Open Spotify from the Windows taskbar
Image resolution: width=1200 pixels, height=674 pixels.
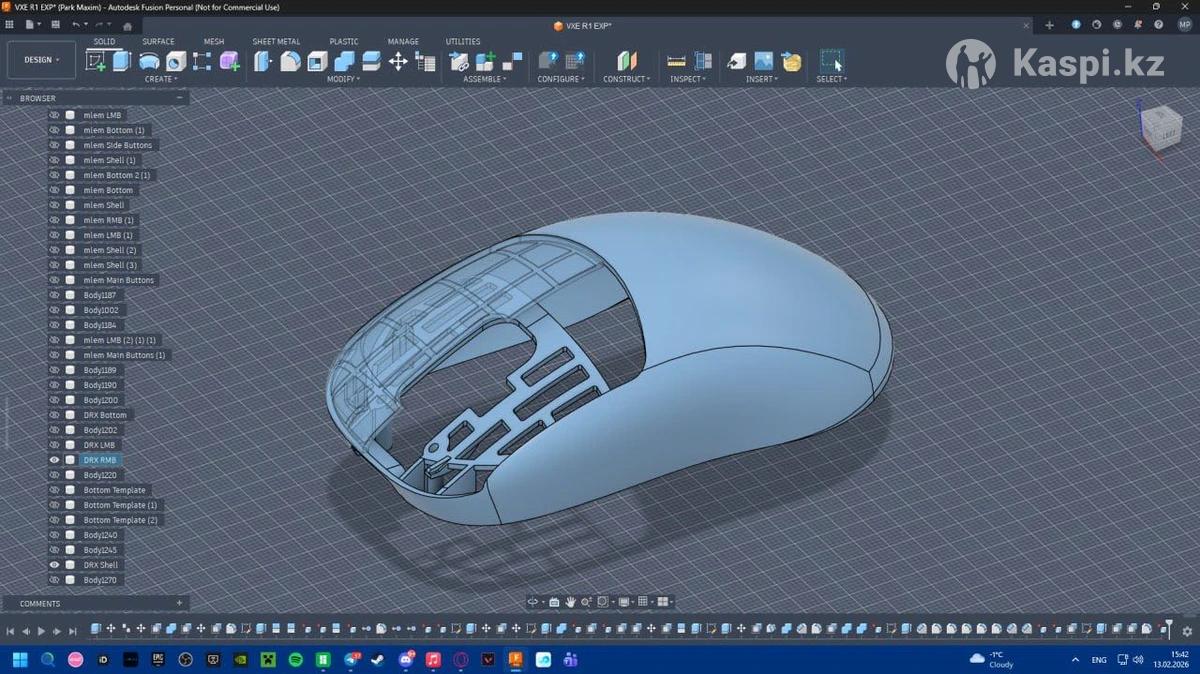(296, 660)
